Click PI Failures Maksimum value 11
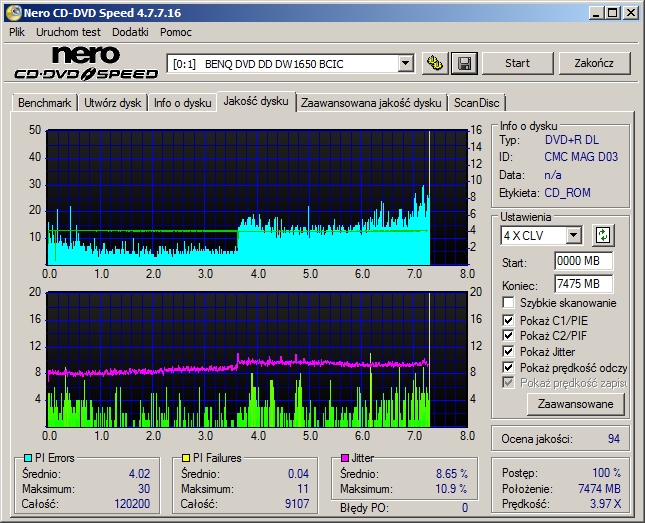Image resolution: width=645 pixels, height=523 pixels. [x=303, y=489]
